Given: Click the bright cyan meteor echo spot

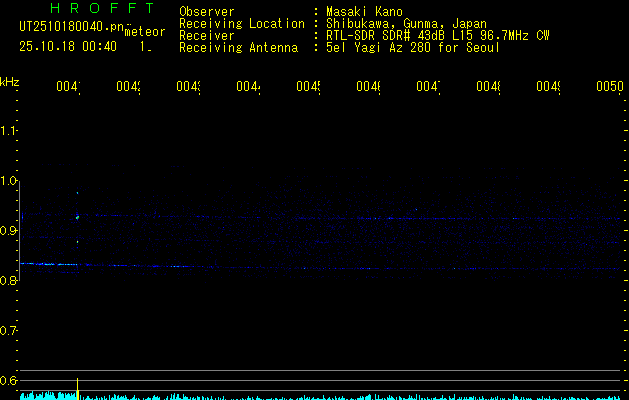Looking at the screenshot, I should coord(77,216).
